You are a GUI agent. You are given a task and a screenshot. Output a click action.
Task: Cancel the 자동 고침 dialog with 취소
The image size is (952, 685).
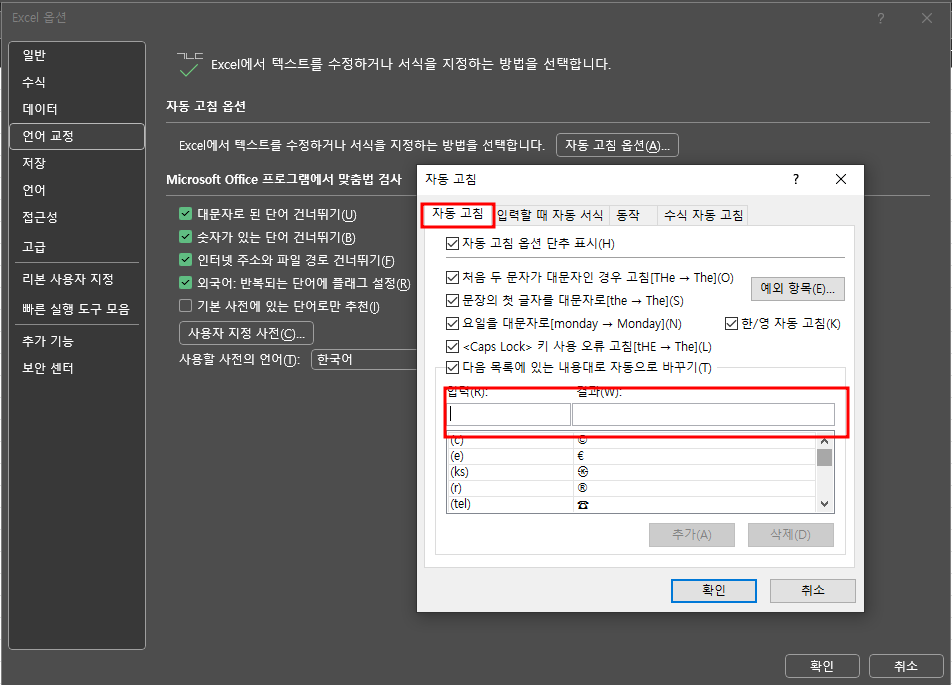pyautogui.click(x=812, y=590)
